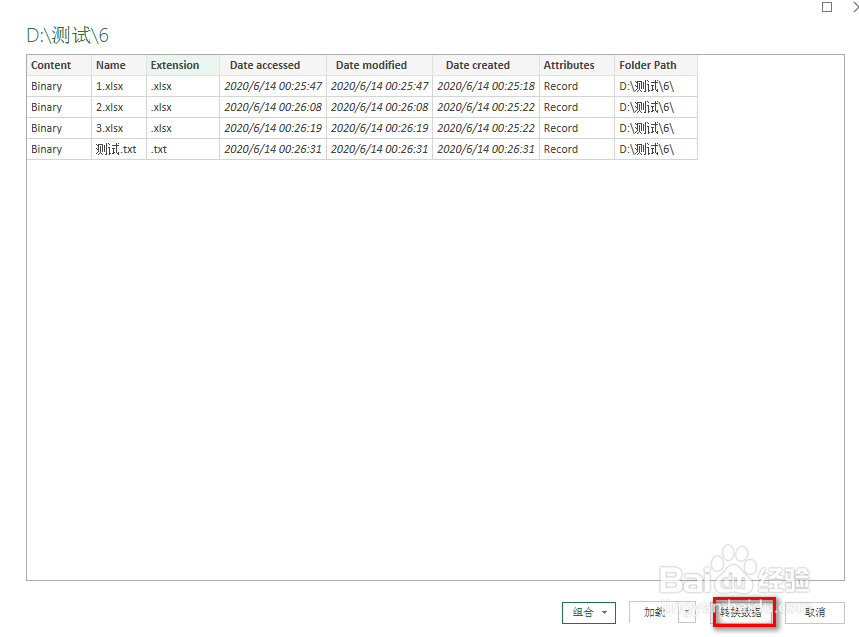
Task: Click the file name 测试.txt
Action: (x=119, y=149)
